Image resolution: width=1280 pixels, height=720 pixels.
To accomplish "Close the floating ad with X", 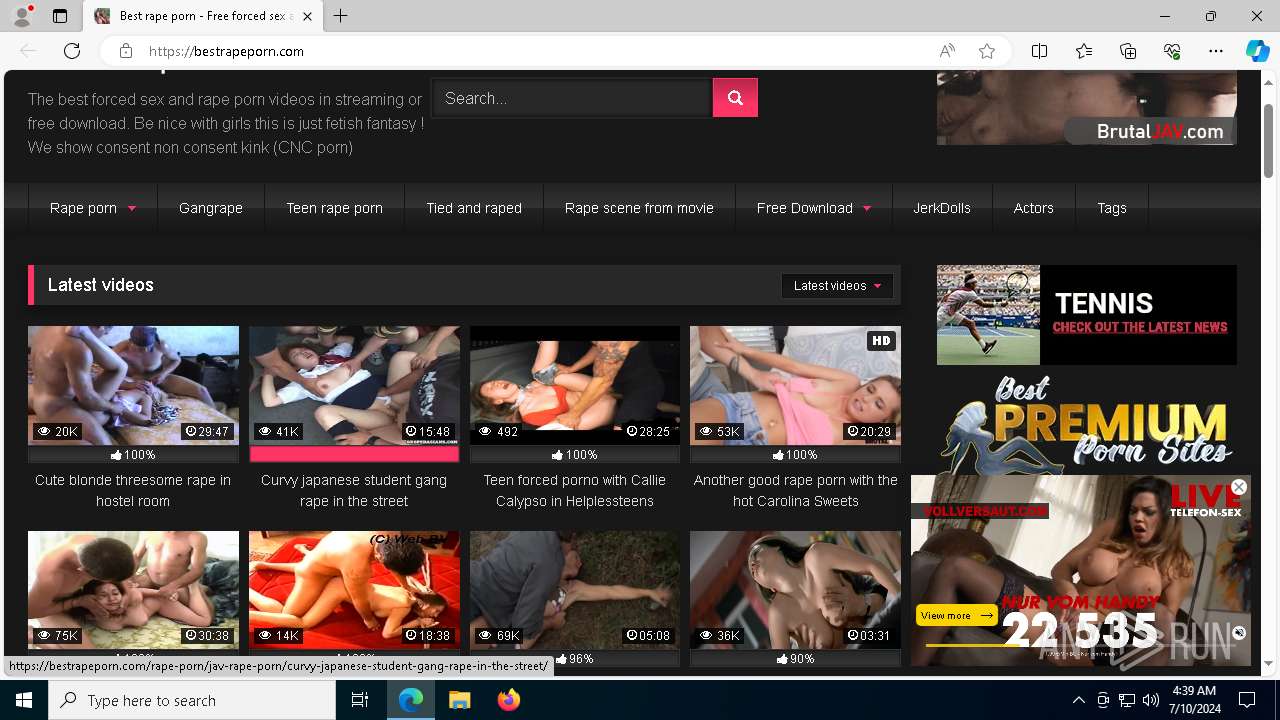I will [1239, 487].
